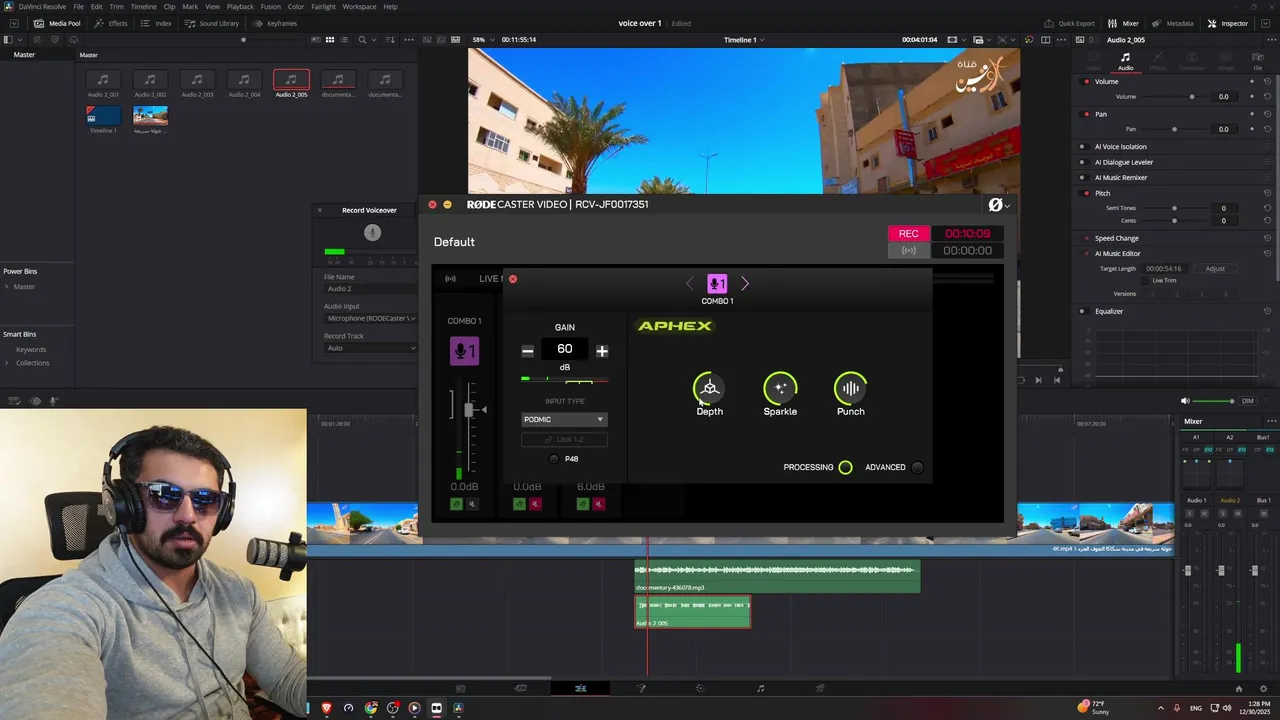Switch to the Deliver page rocket icon
This screenshot has width=1280, height=720.
pos(820,688)
